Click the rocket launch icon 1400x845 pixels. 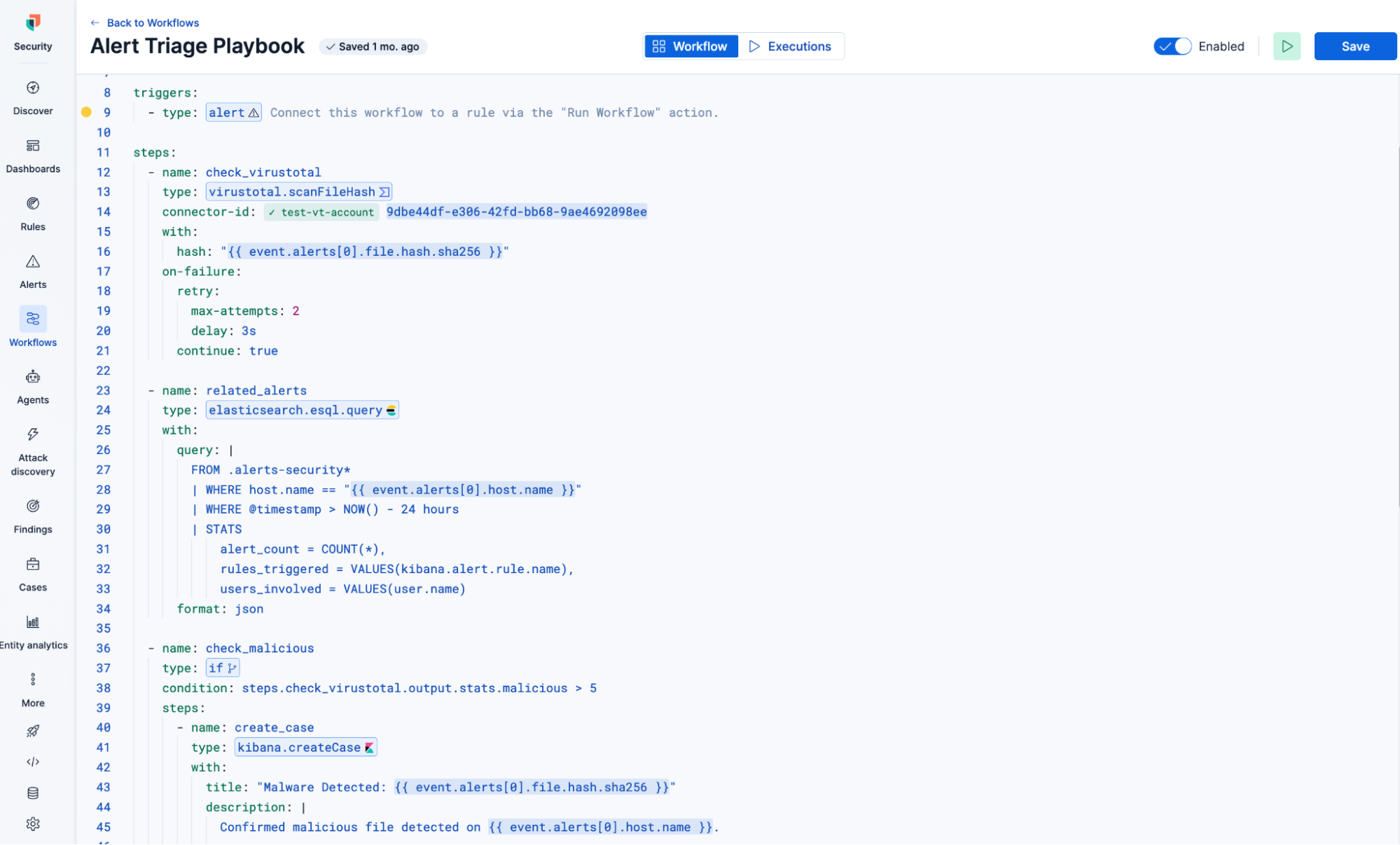33,731
